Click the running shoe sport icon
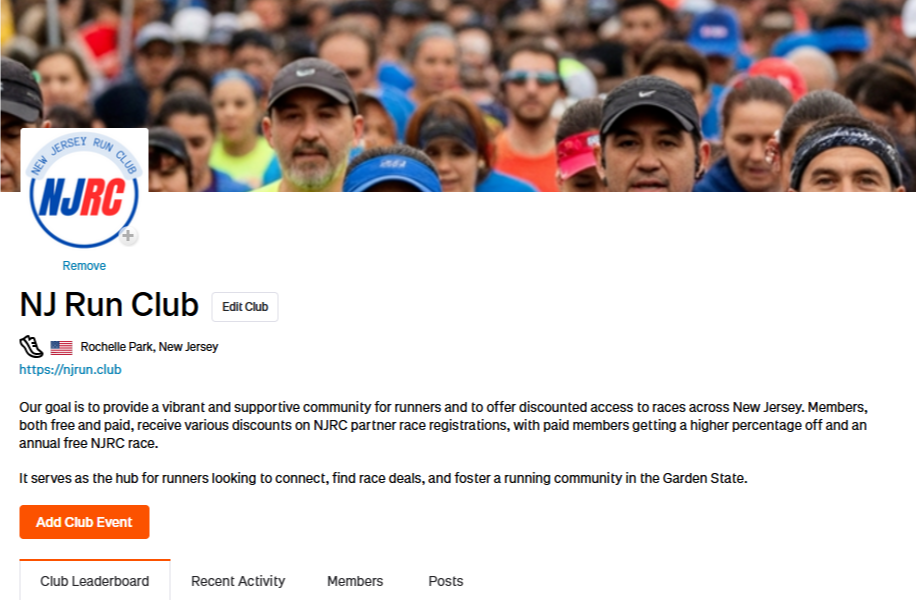 tap(31, 347)
